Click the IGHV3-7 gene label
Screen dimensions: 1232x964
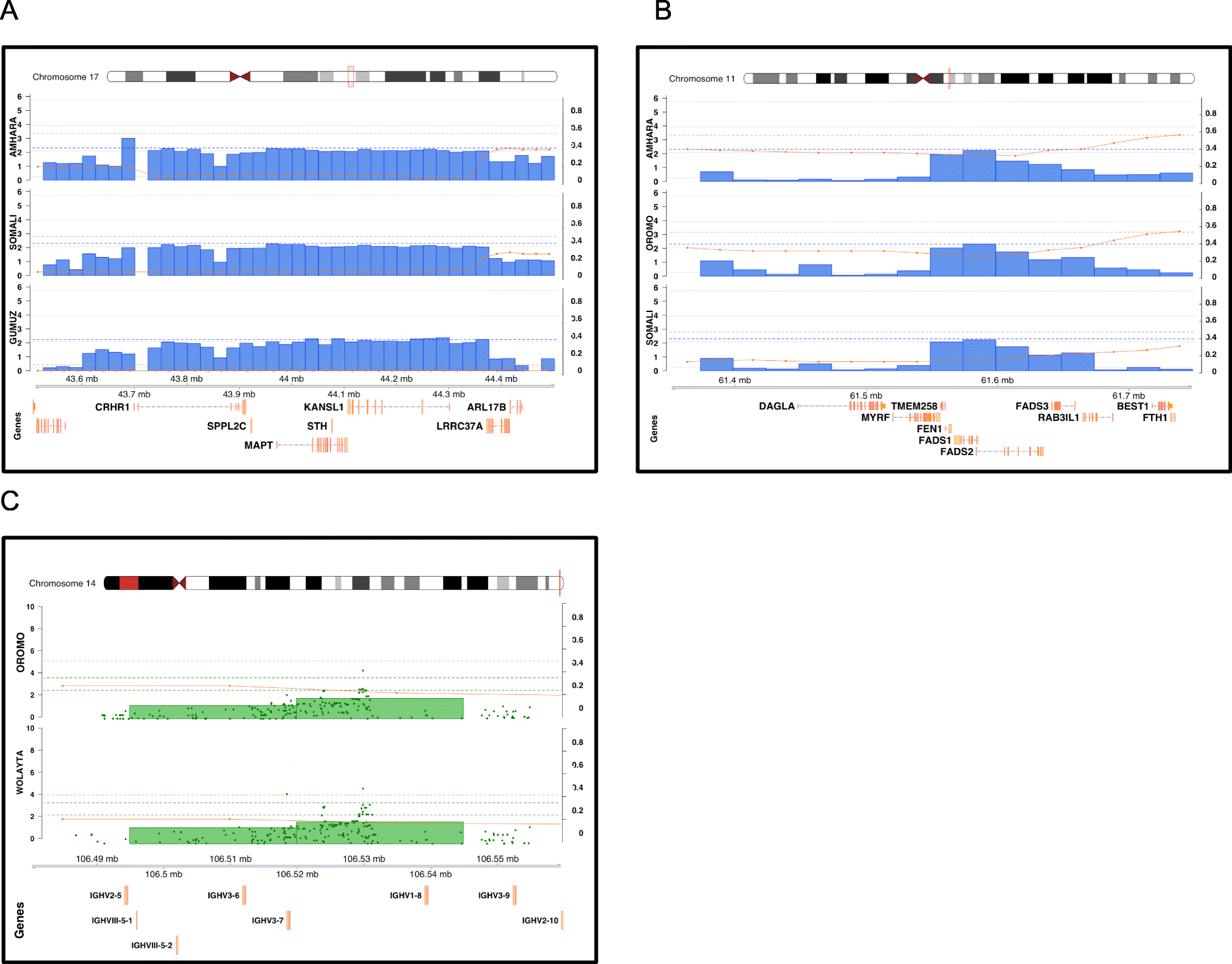(x=268, y=920)
